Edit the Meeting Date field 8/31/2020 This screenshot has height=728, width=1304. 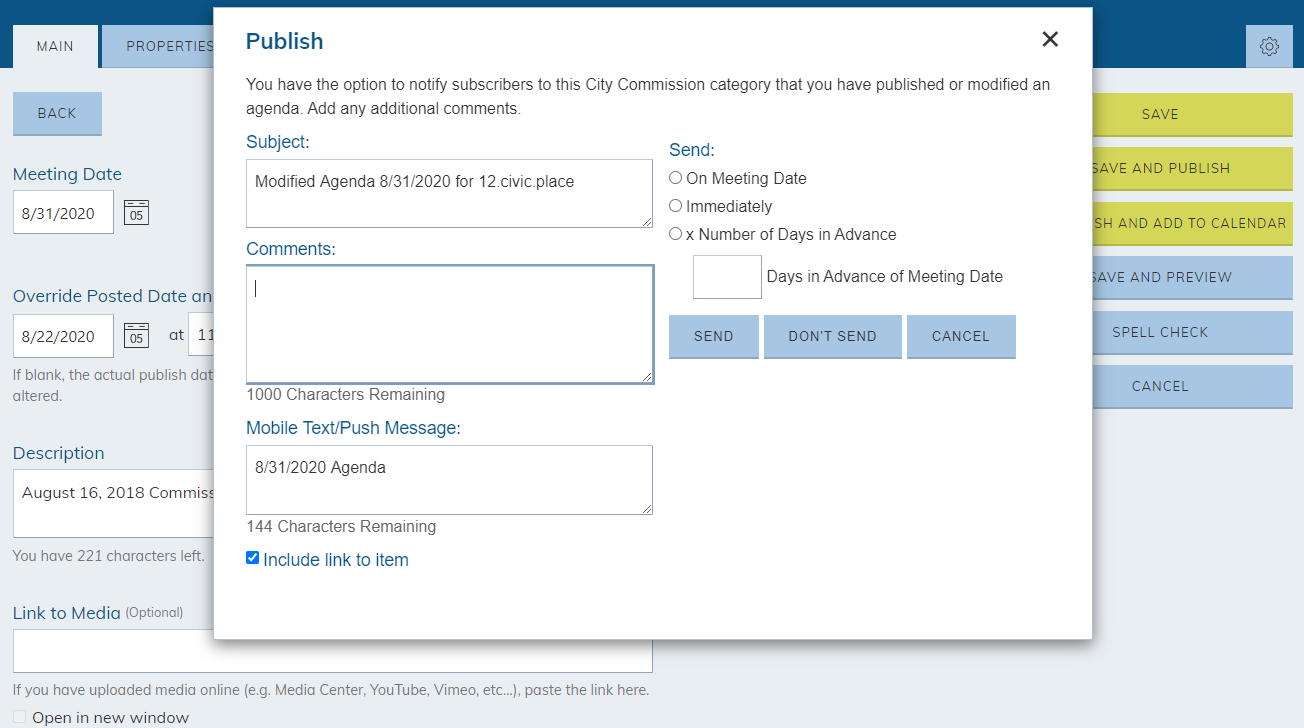tap(63, 212)
